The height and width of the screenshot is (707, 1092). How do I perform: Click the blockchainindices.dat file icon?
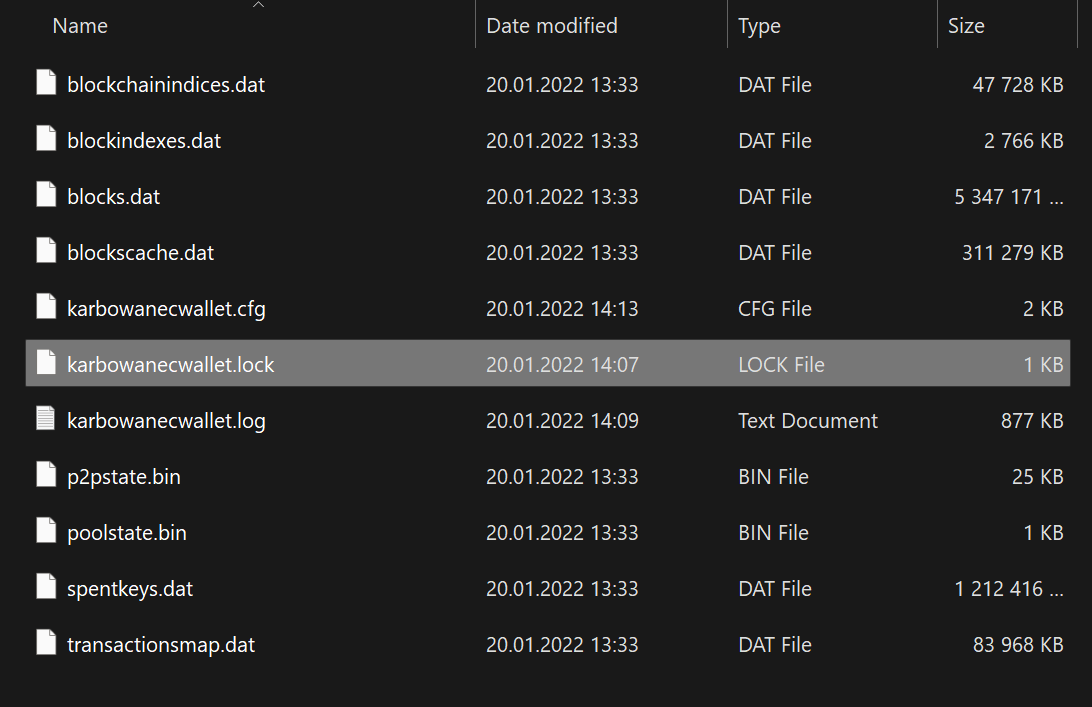pyautogui.click(x=46, y=82)
